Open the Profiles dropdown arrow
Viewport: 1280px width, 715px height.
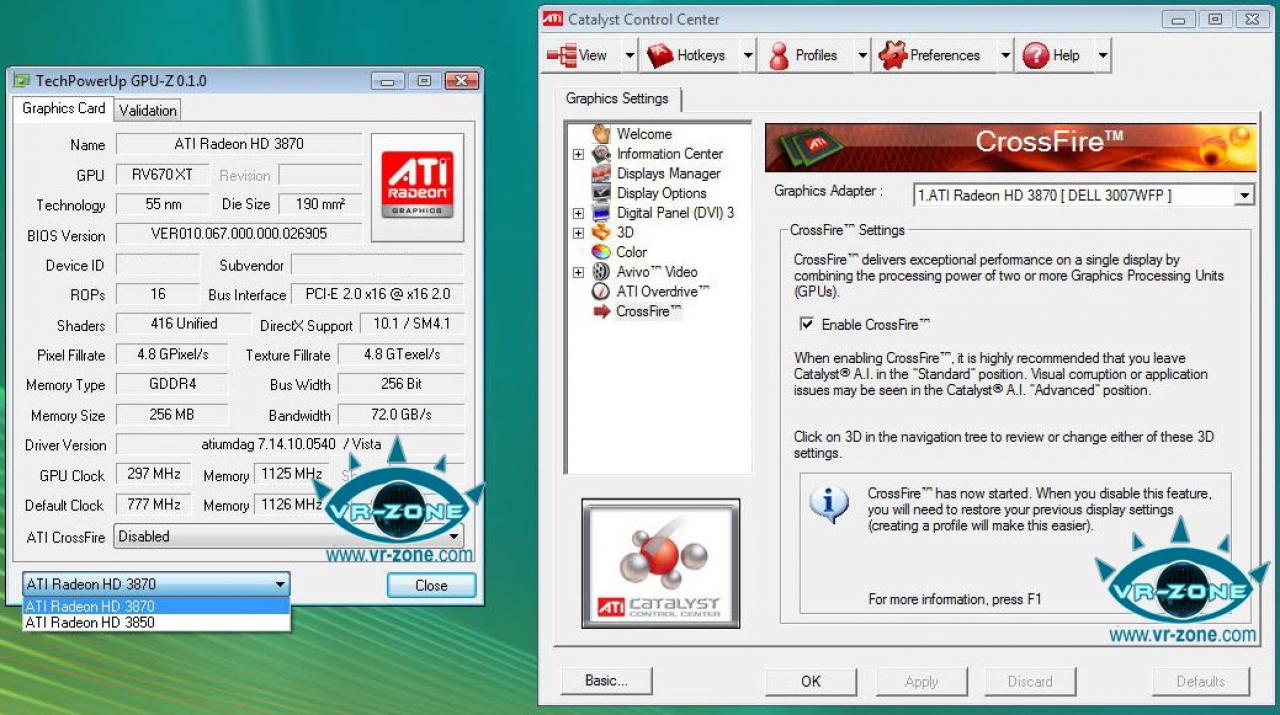pyautogui.click(x=862, y=56)
